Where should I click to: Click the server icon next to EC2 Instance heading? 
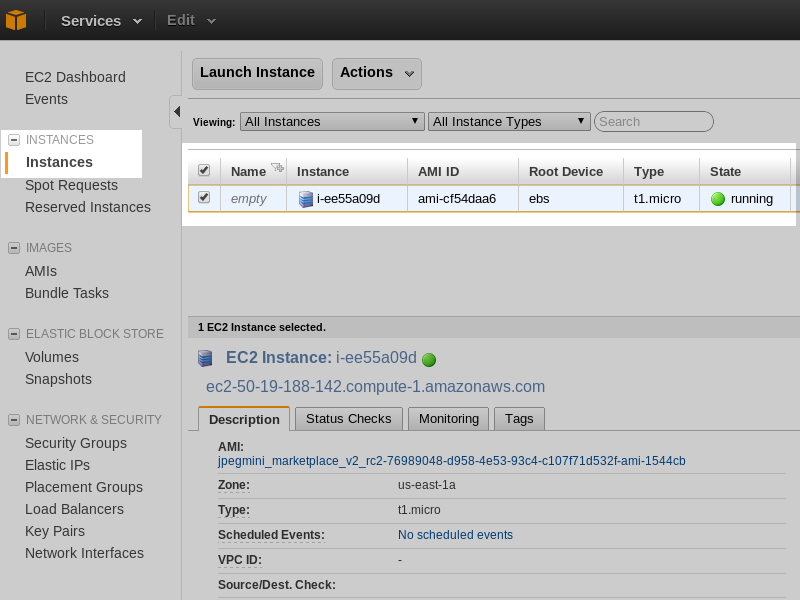(x=205, y=358)
